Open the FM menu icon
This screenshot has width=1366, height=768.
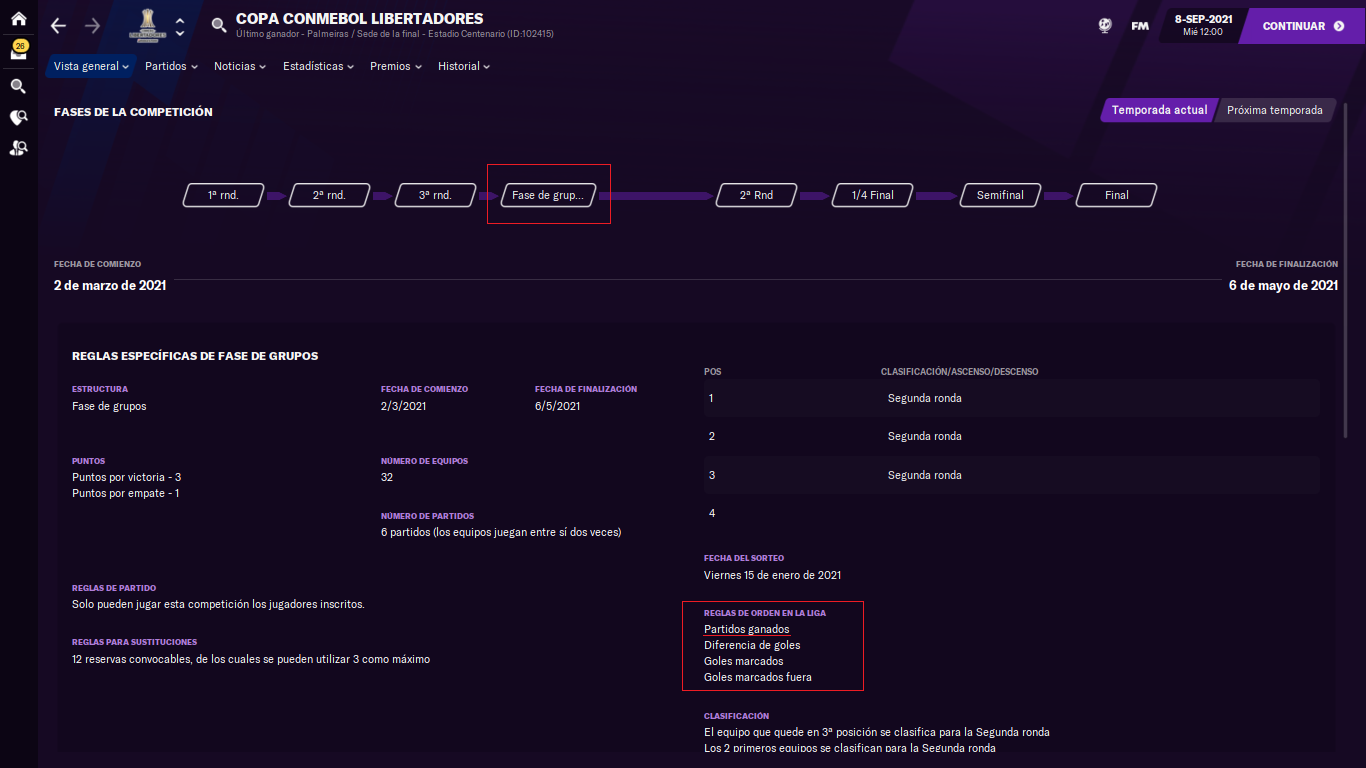click(1140, 26)
